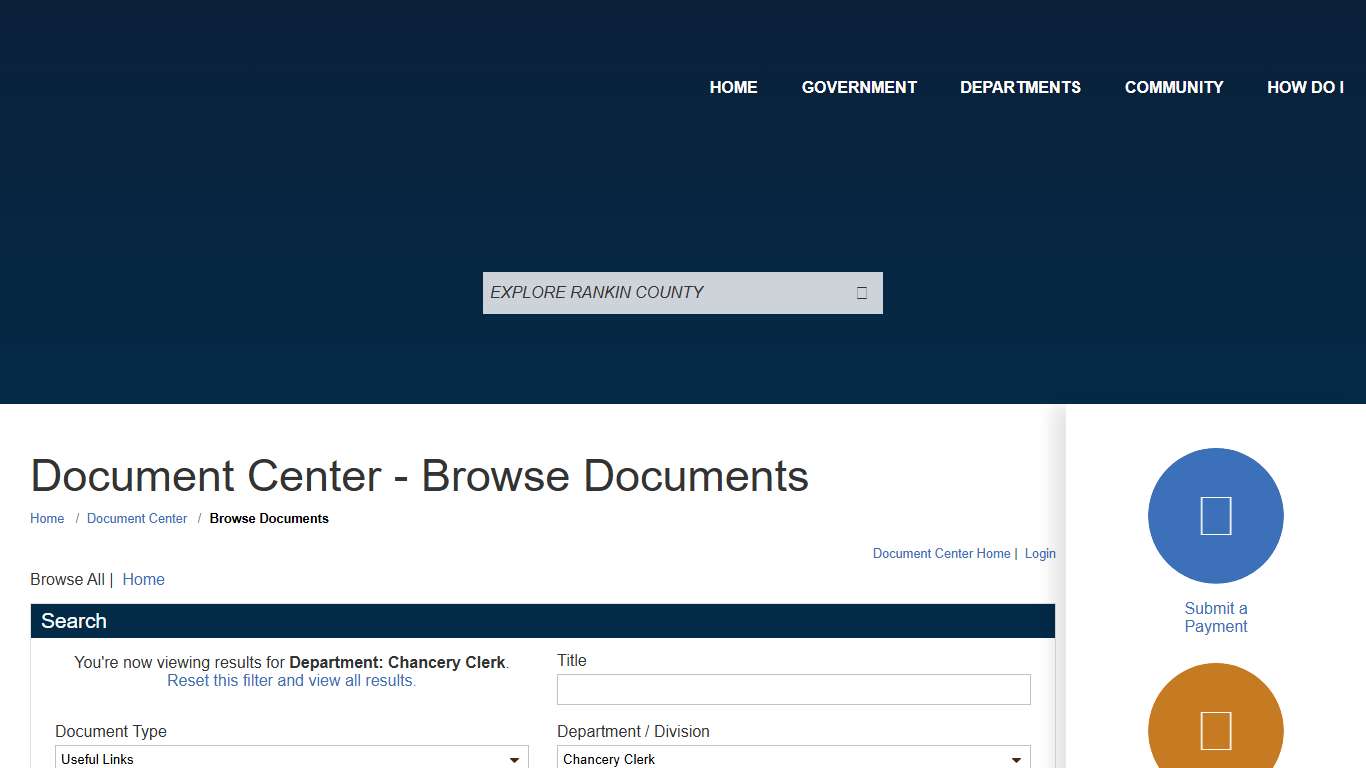
Task: Open the GOVERNMENT menu
Action: (859, 87)
